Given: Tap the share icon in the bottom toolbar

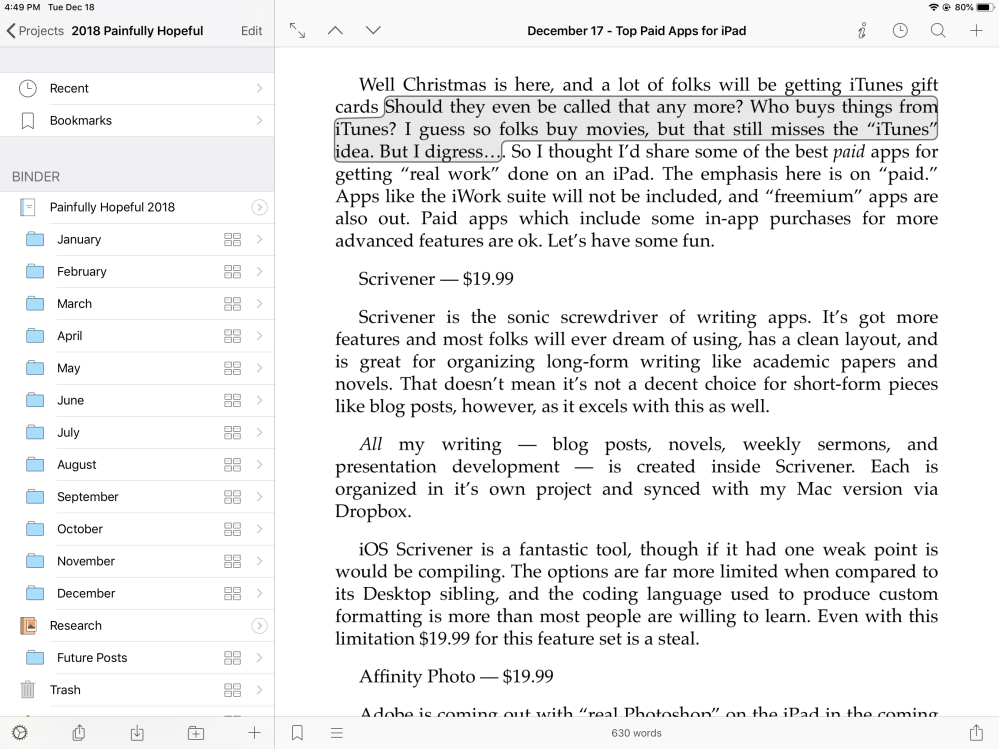Looking at the screenshot, I should (78, 732).
